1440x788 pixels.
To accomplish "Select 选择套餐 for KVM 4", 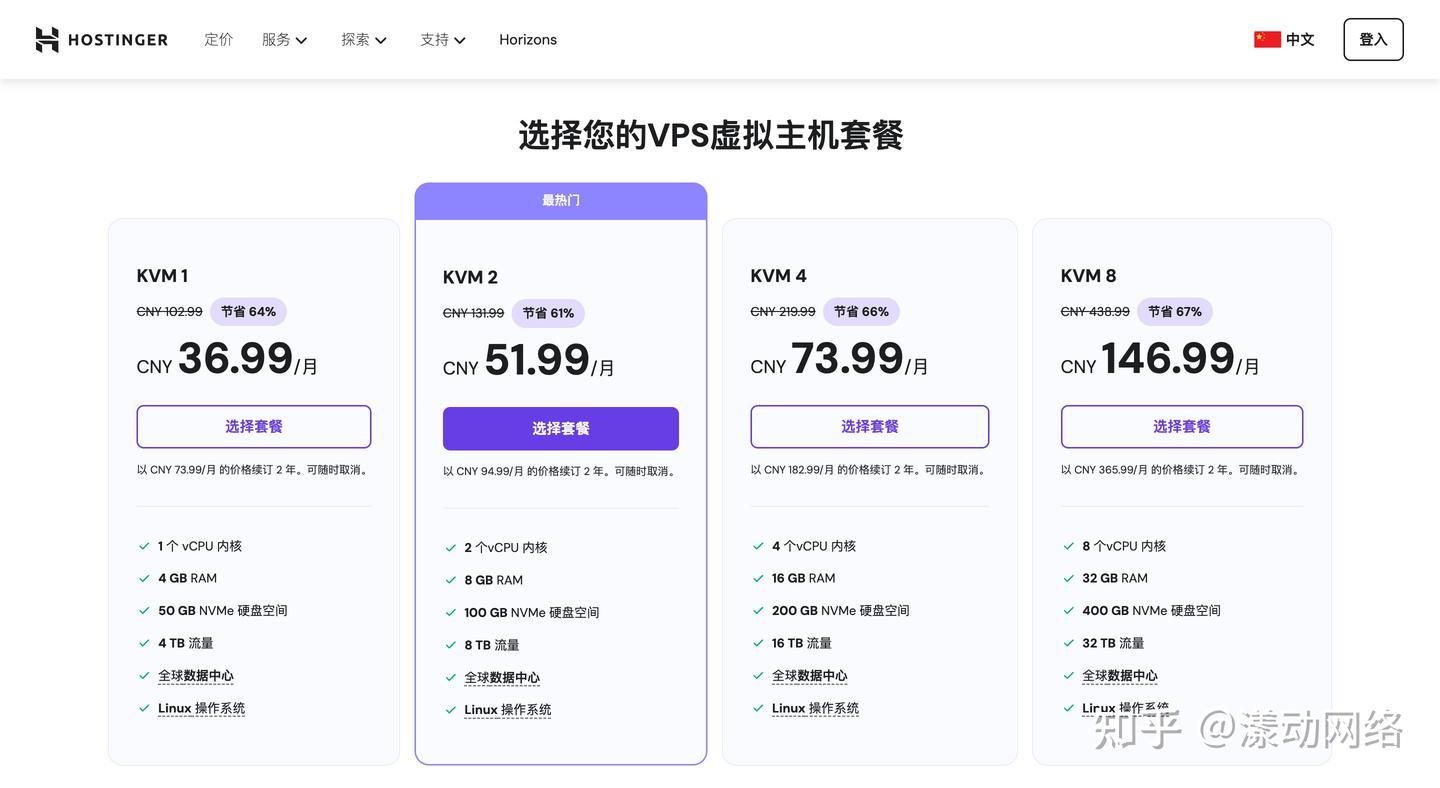I will pos(869,426).
